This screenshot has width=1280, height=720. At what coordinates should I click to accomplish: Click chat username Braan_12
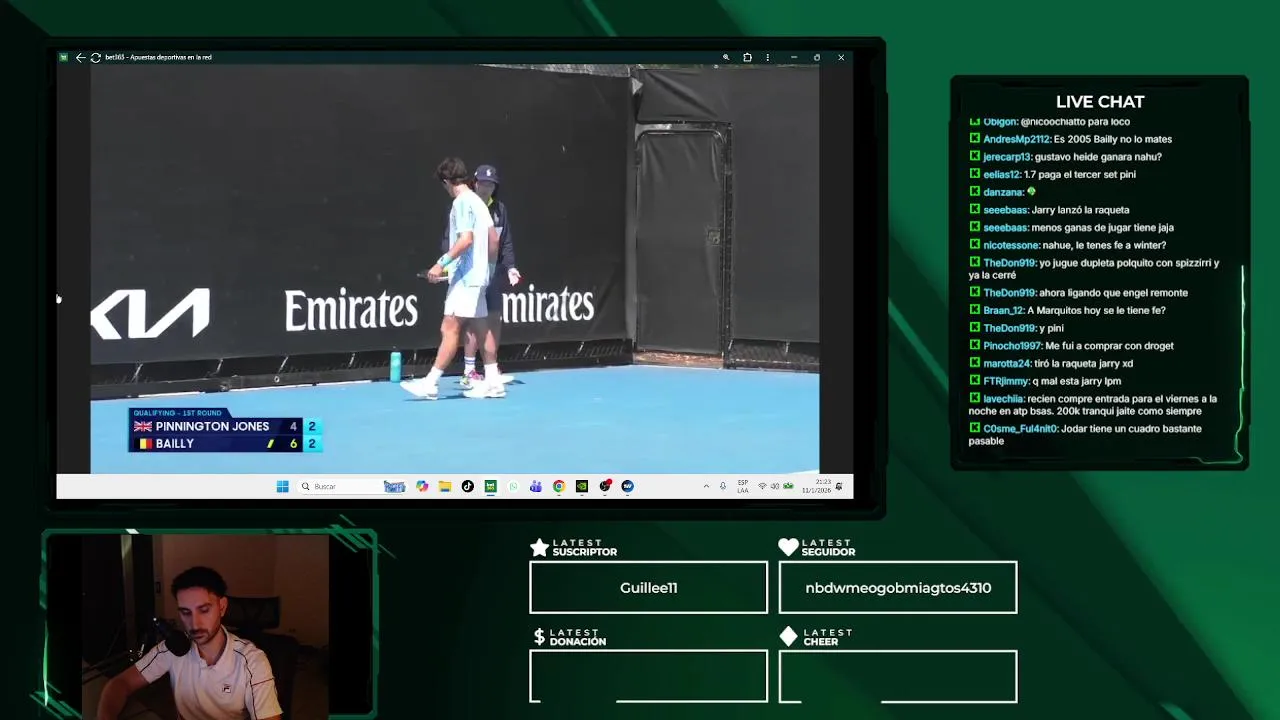tap(1004, 310)
